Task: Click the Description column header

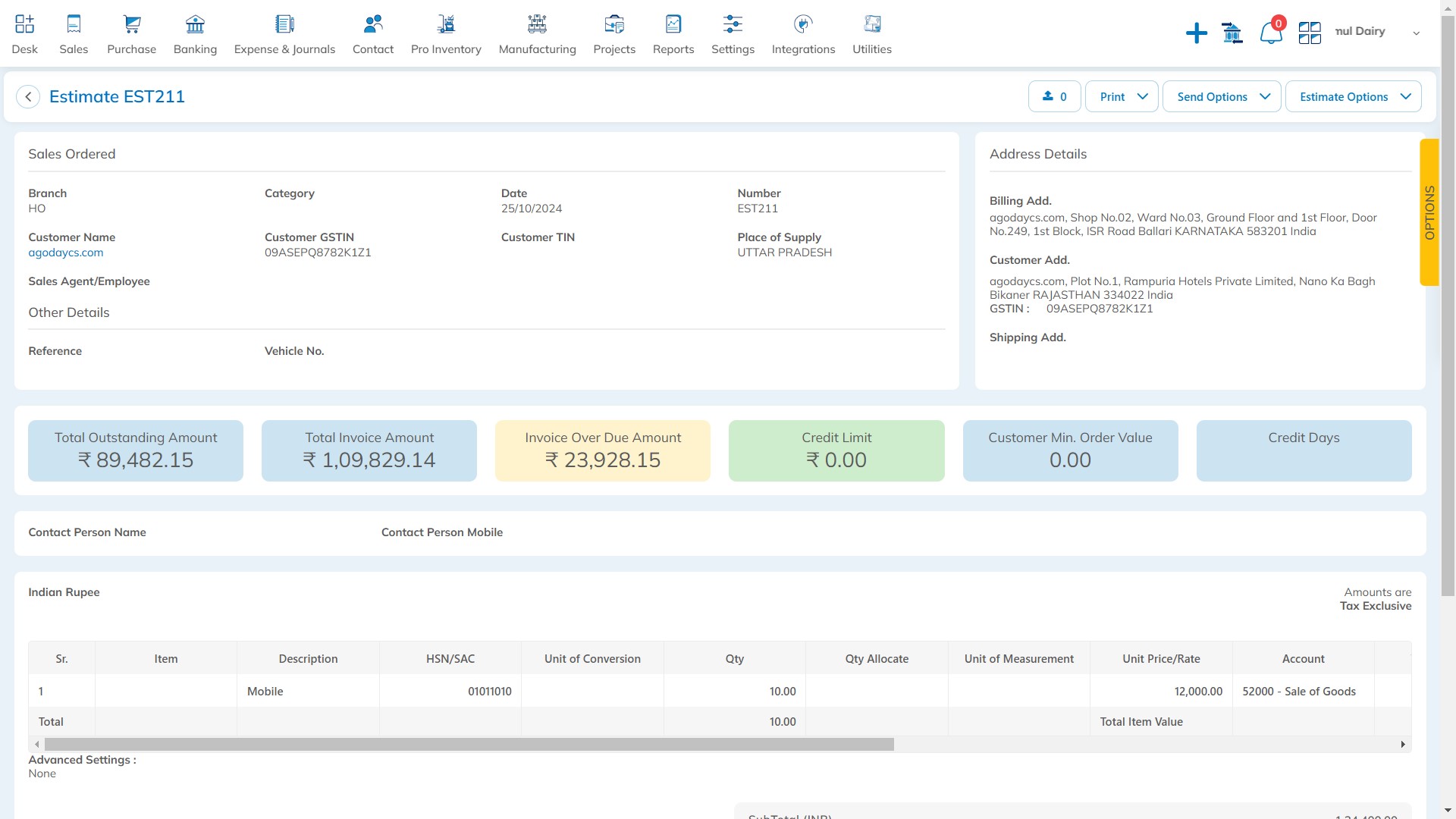Action: click(x=308, y=658)
